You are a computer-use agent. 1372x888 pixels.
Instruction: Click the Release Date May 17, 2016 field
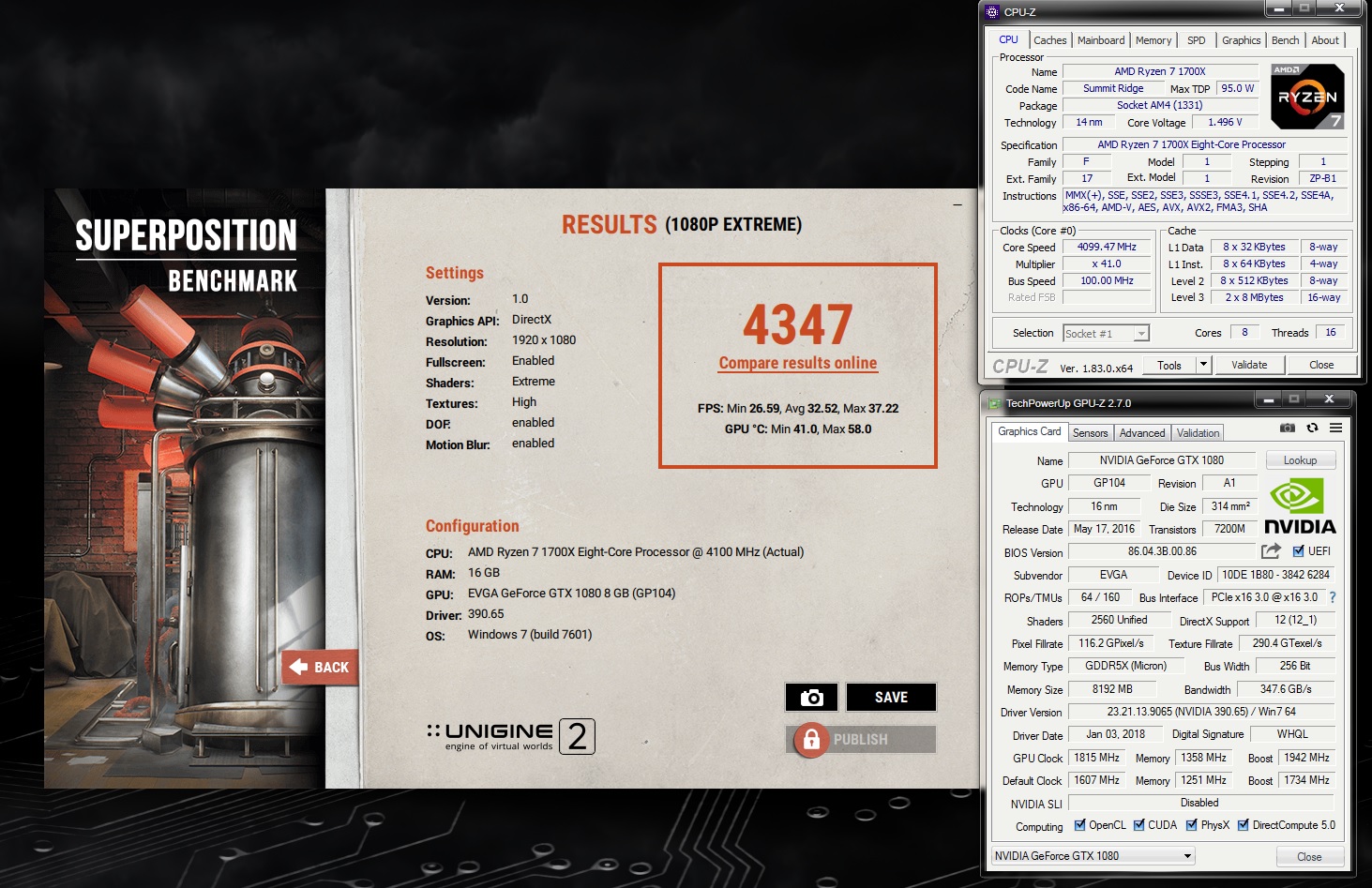pos(1104,529)
